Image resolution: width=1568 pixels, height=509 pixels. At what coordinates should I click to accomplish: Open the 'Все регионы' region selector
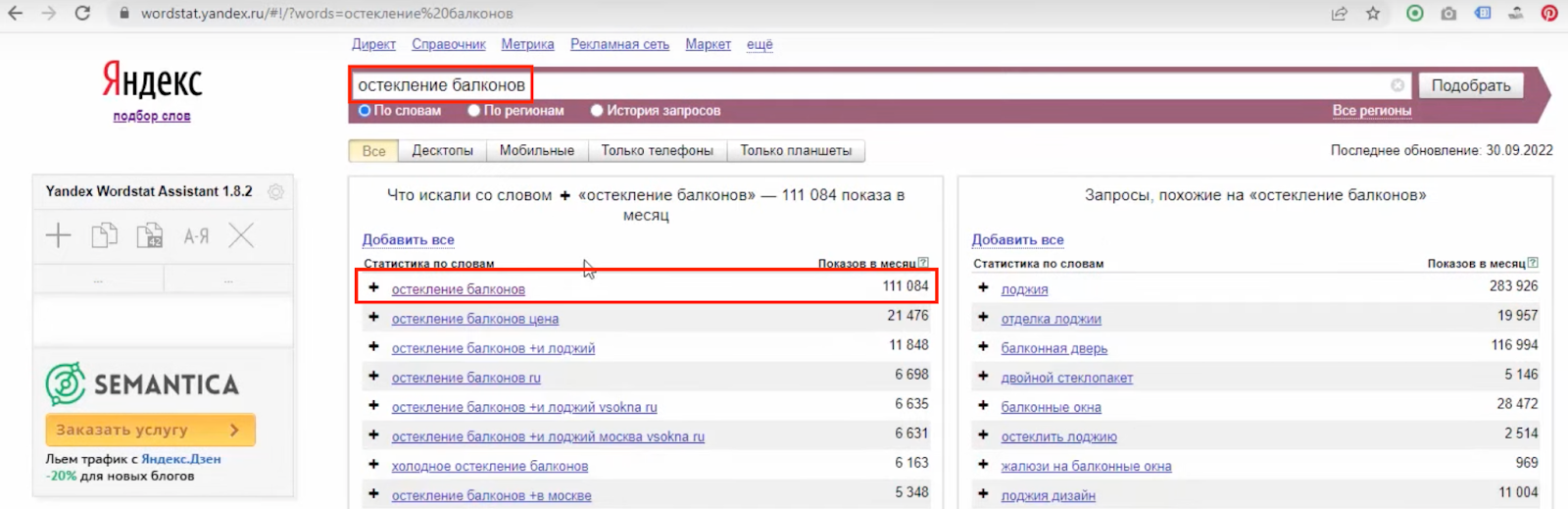[1371, 111]
